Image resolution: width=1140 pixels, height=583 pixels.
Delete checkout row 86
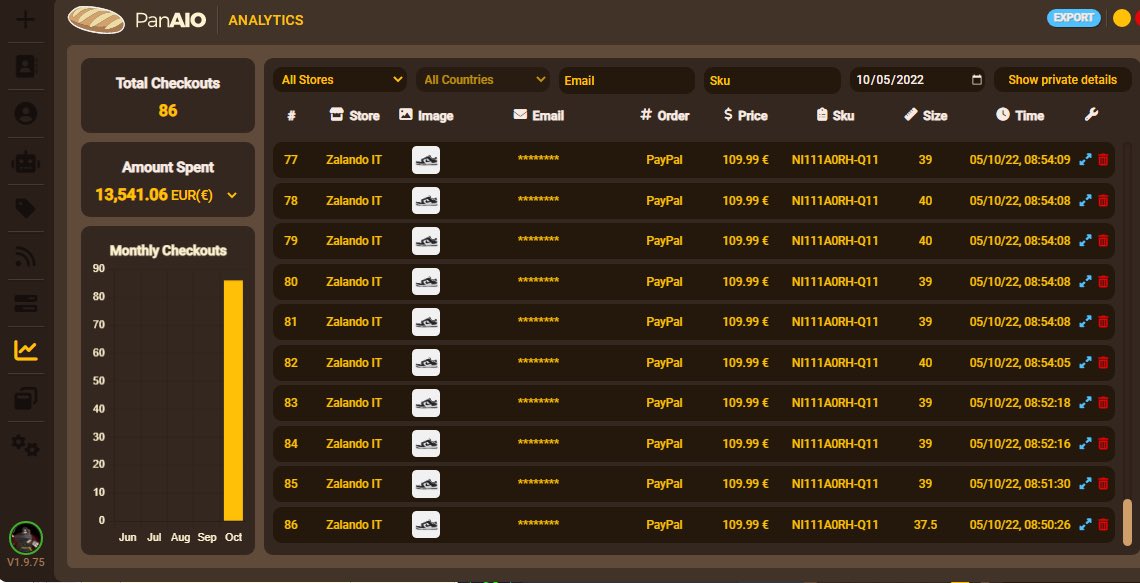pyautogui.click(x=1103, y=524)
